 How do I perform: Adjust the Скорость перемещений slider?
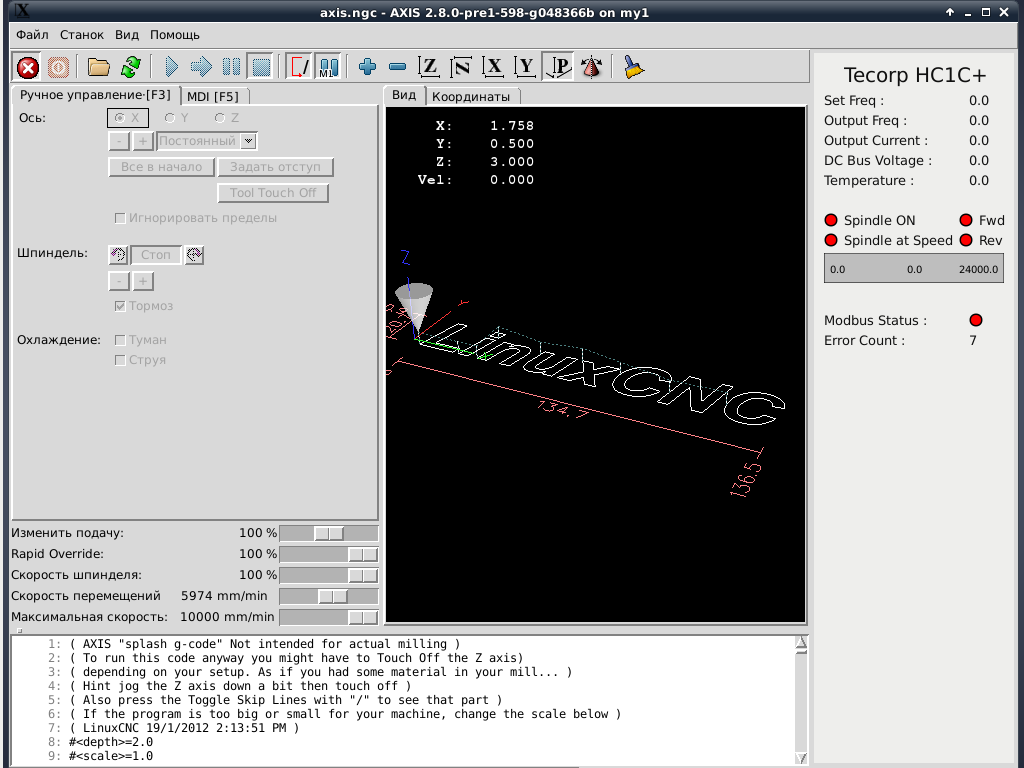(x=332, y=596)
